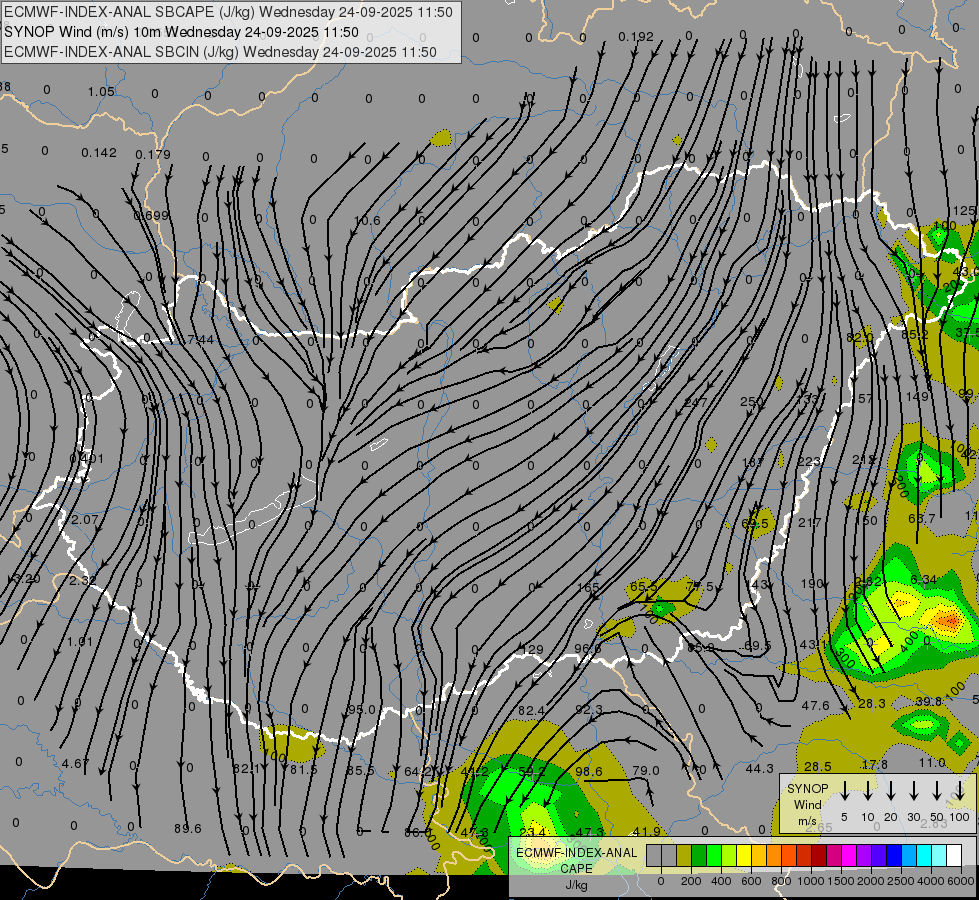Click the white 6000 J/kg CAPE swatch
This screenshot has height=900, width=979.
954,856
